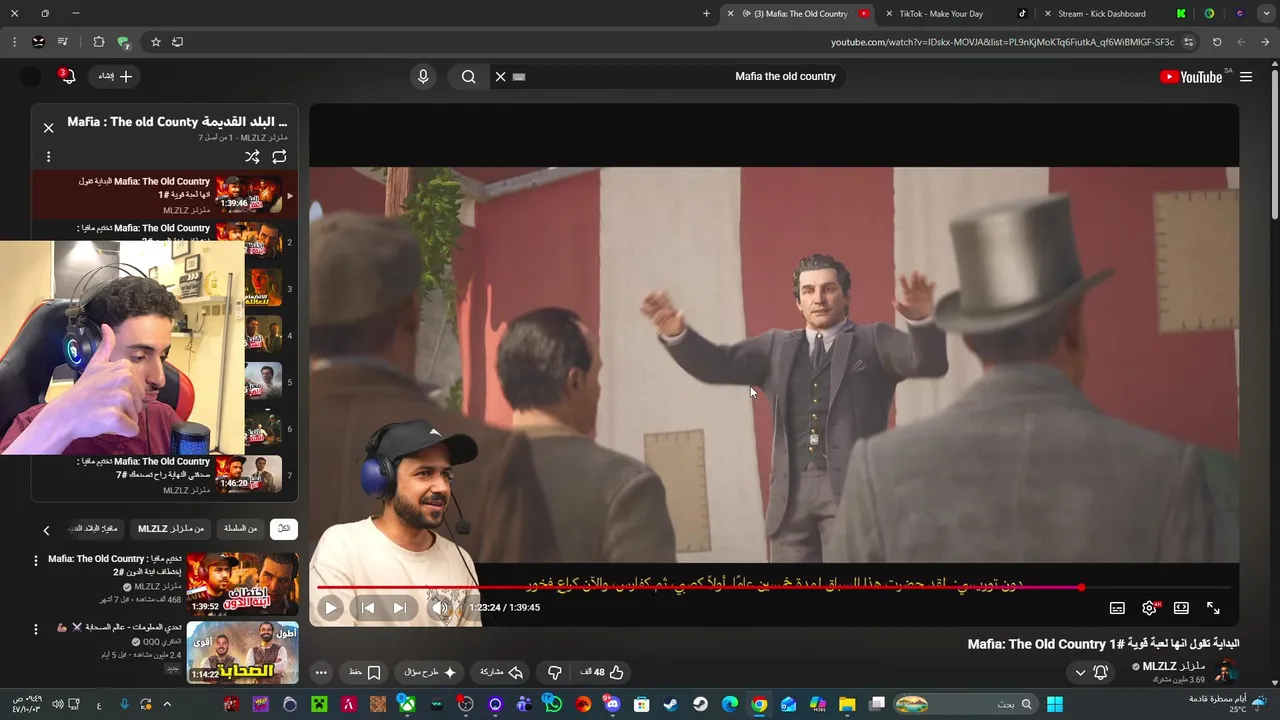
Task: Open MLZLZ channel name link
Action: click(x=1174, y=666)
